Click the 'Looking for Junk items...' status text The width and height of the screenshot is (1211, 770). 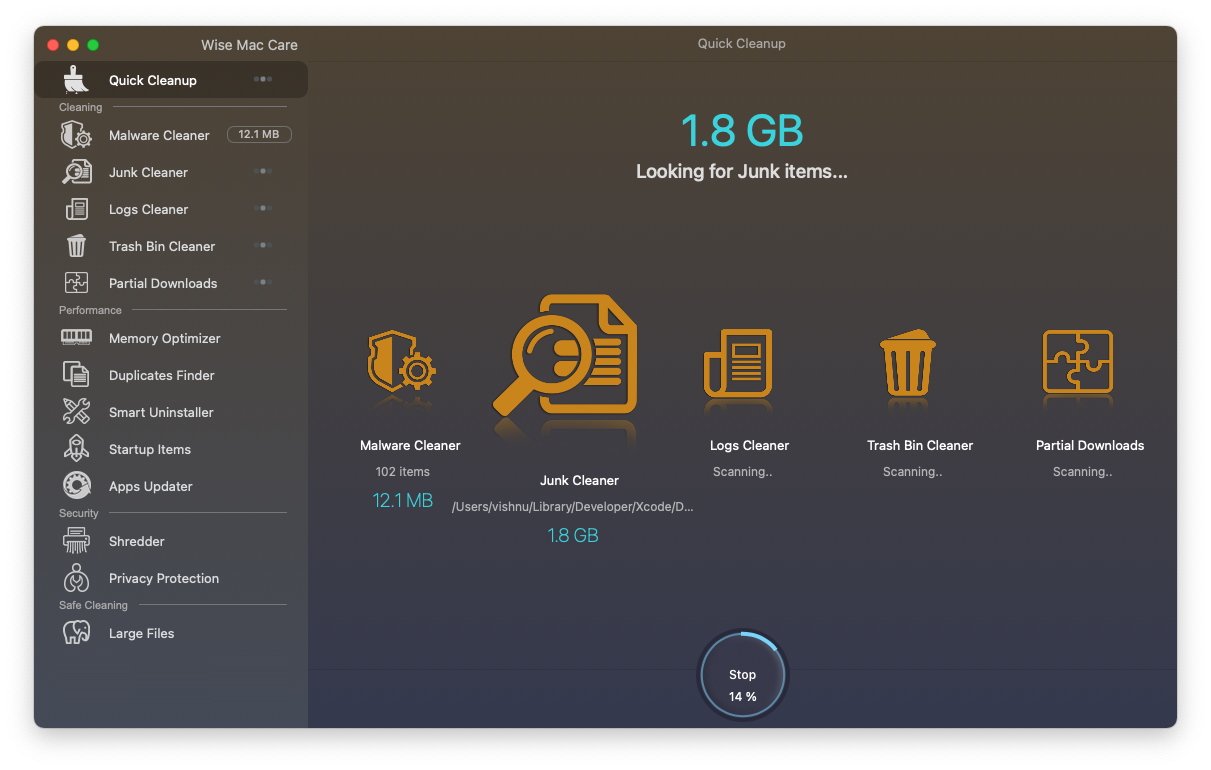pos(742,172)
